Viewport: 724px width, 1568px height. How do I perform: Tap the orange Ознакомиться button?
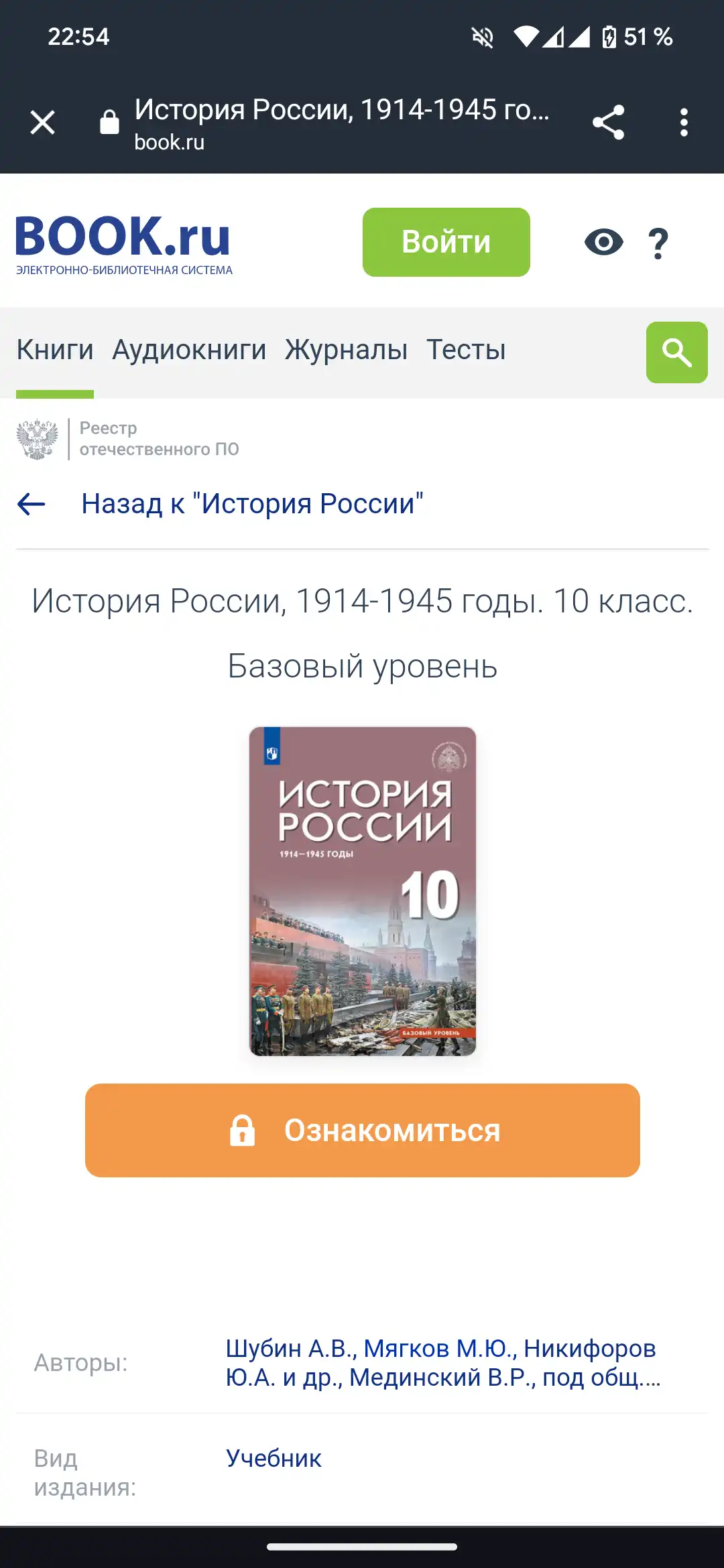pyautogui.click(x=363, y=1130)
